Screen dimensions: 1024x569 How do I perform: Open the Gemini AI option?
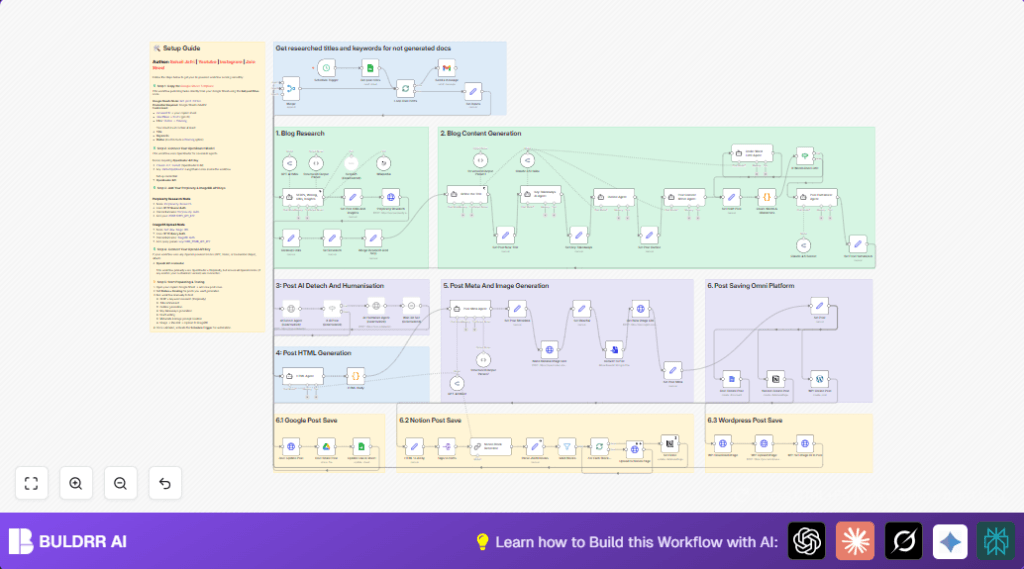tap(950, 541)
